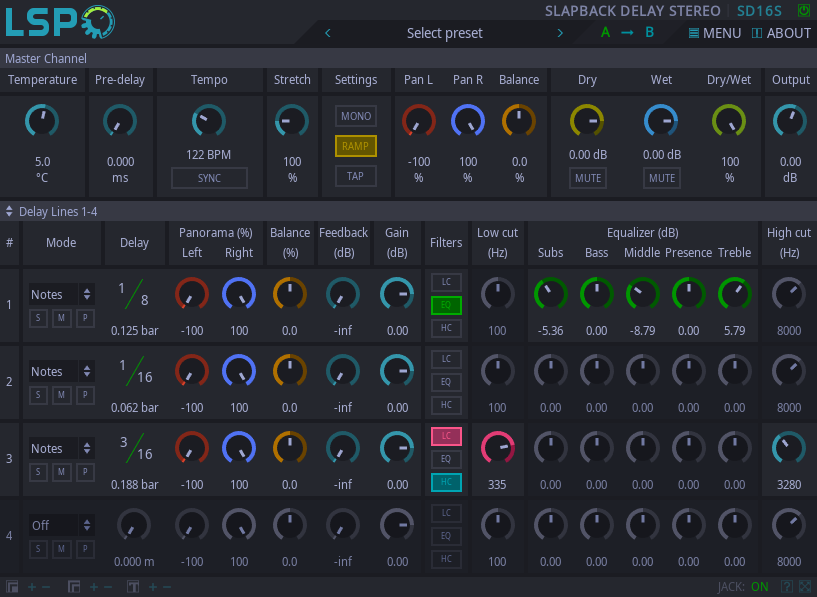Open help via the question mark icon
This screenshot has height=597, width=817.
787,587
